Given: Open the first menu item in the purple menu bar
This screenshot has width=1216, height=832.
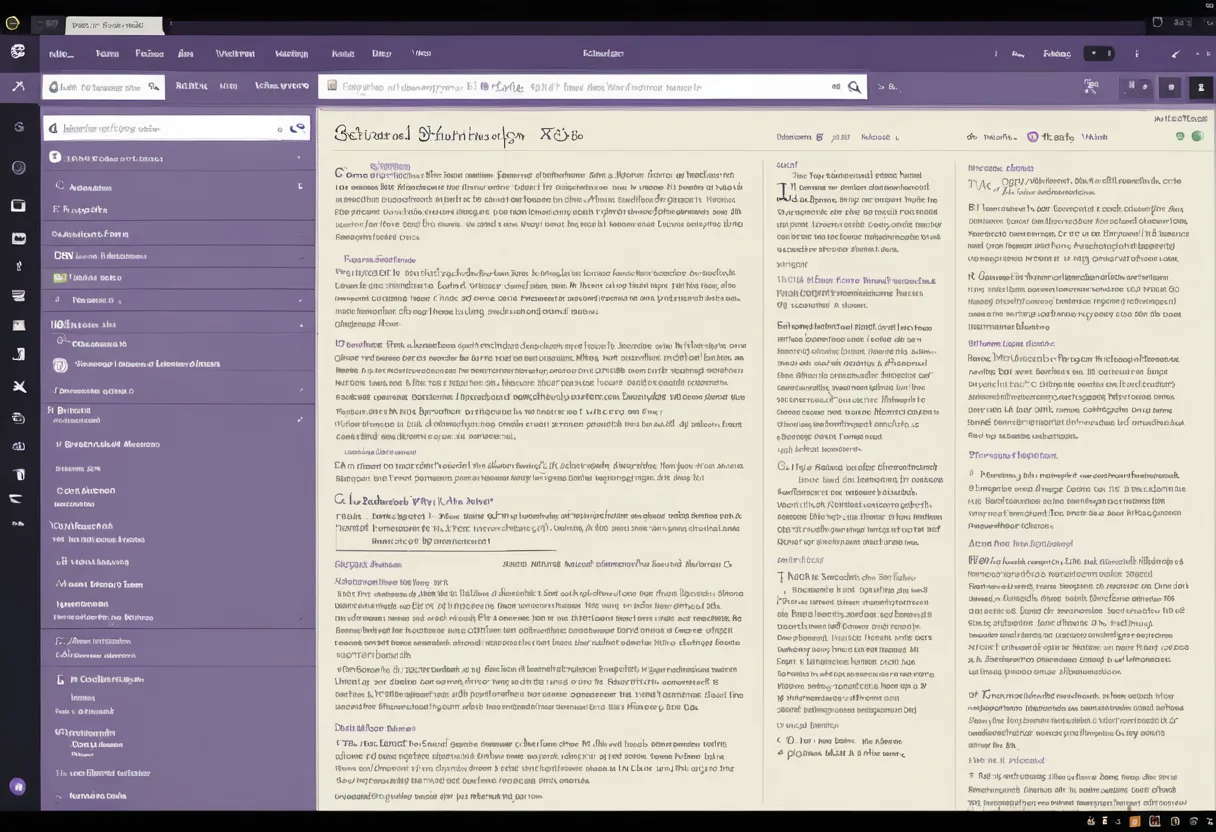Looking at the screenshot, I should pos(61,54).
